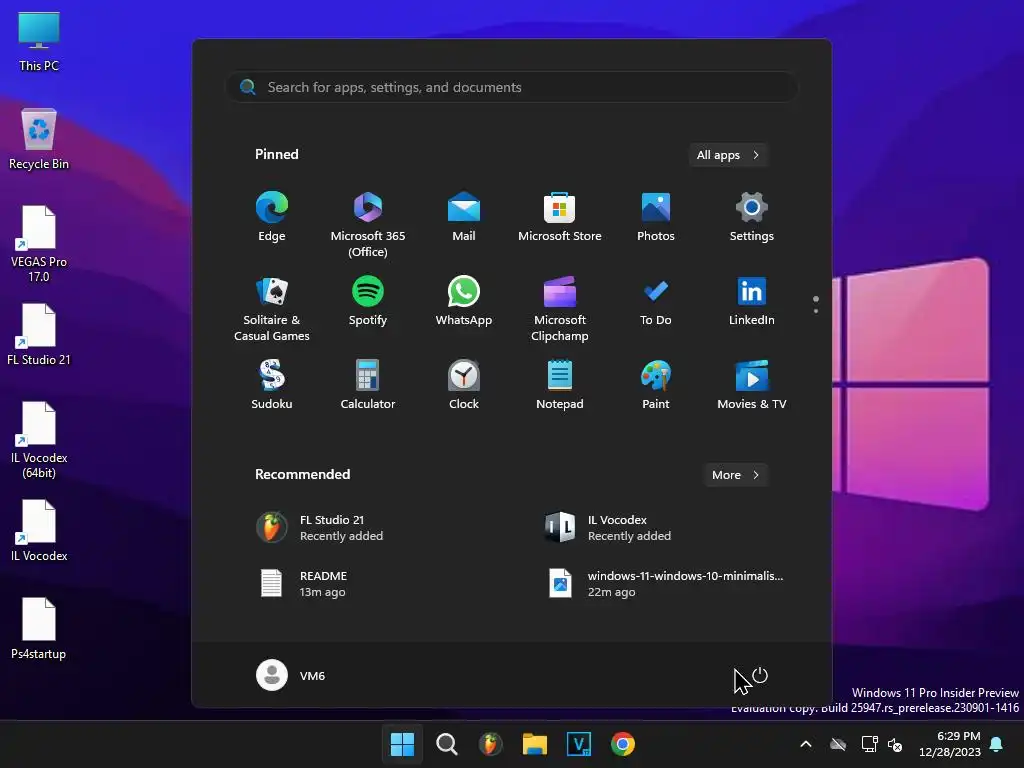Go to next pinned apps page dot

[x=816, y=311]
